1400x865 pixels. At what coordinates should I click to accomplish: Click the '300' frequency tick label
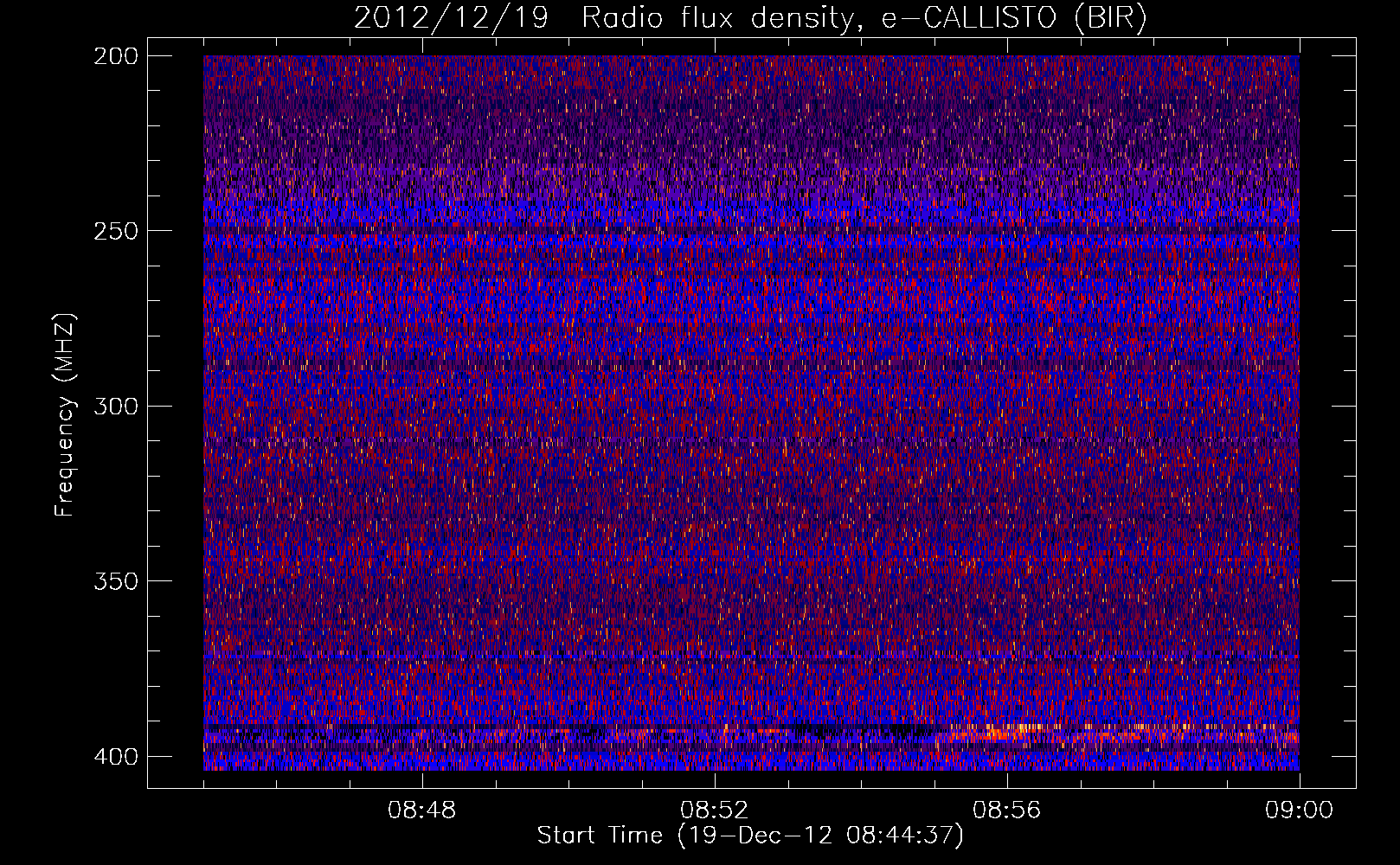115,407
